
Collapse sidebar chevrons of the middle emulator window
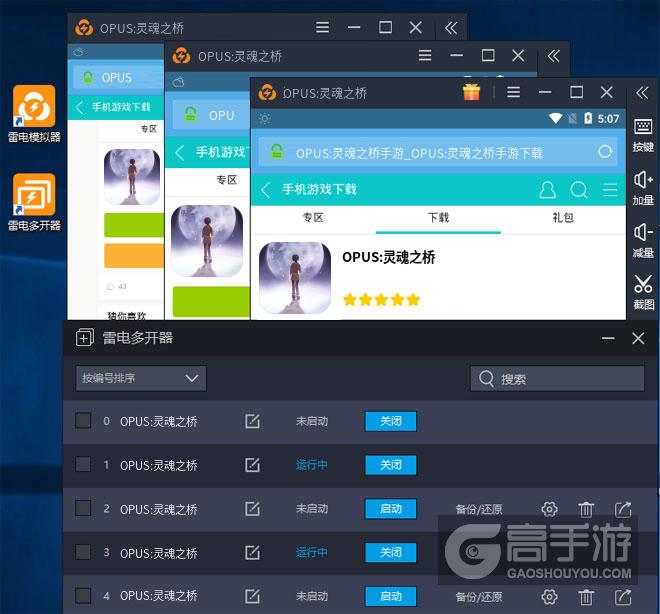click(553, 56)
